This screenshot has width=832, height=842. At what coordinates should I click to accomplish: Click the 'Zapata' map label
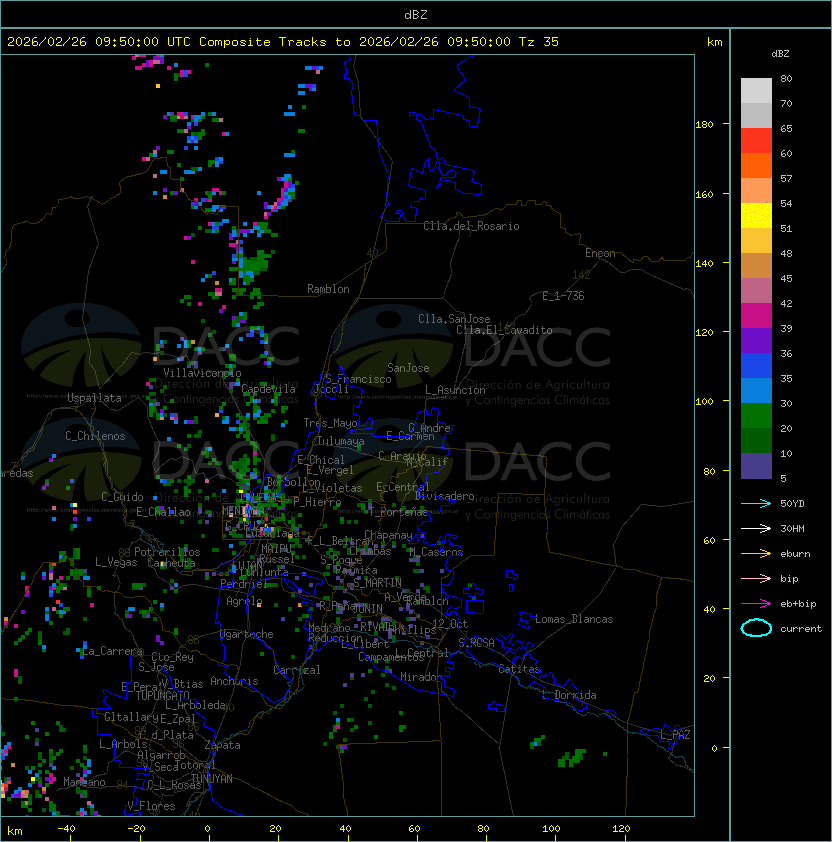[222, 745]
